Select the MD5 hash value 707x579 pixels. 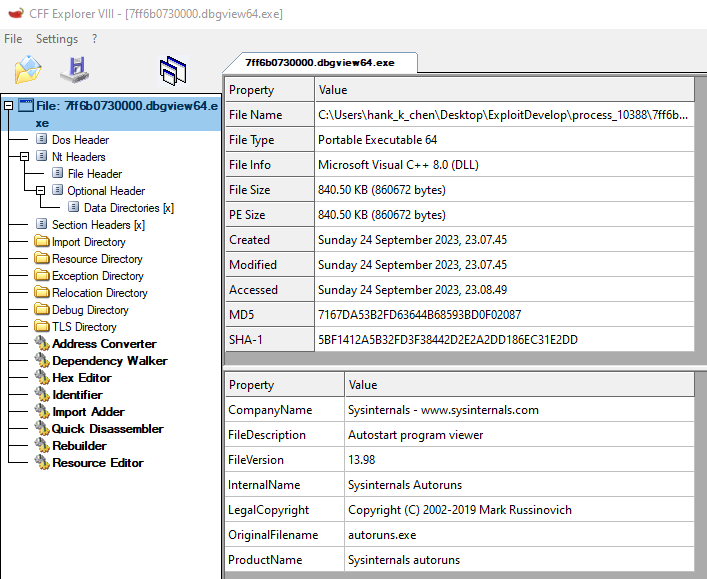tap(504, 314)
